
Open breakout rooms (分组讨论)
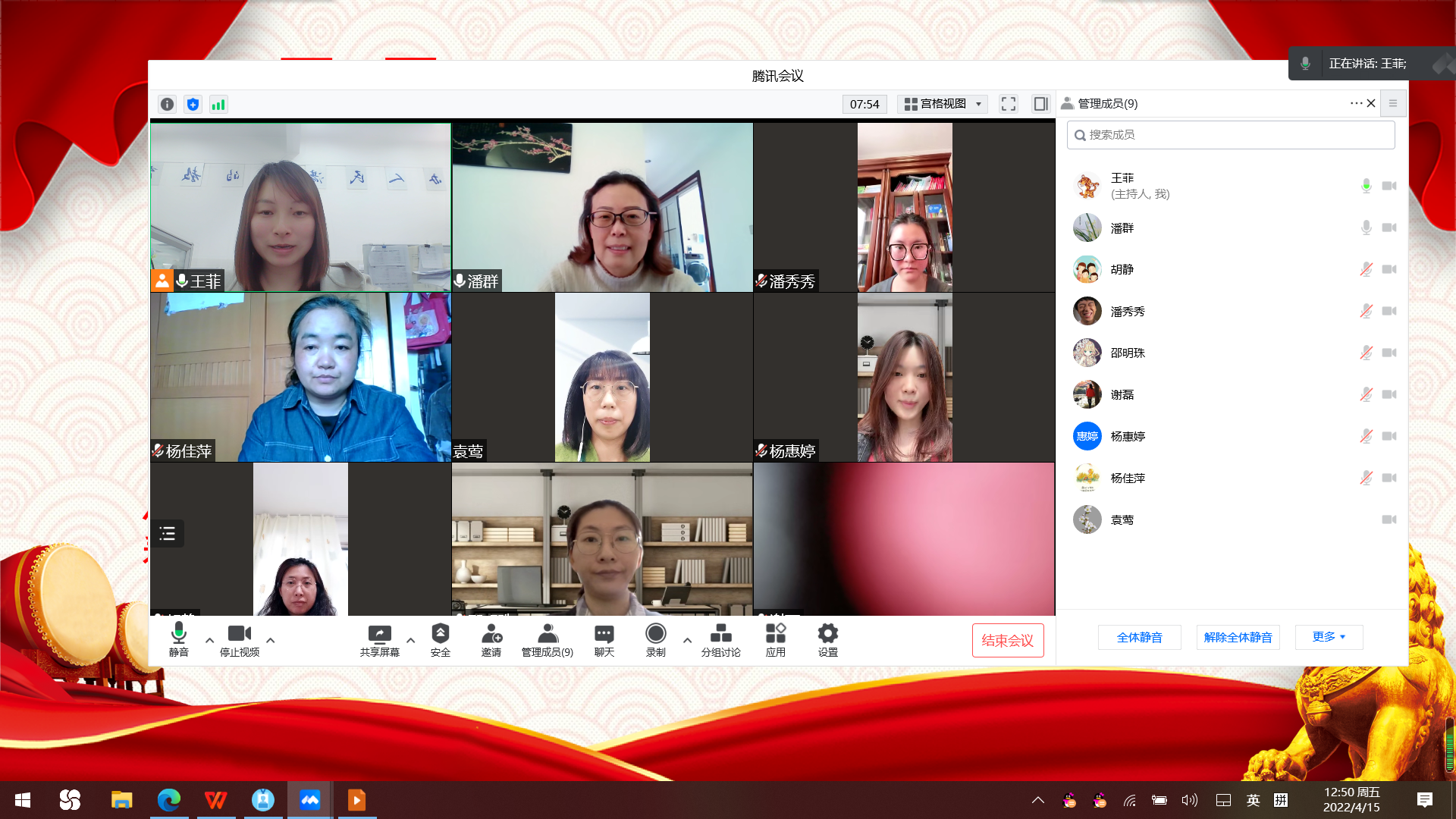point(720,640)
